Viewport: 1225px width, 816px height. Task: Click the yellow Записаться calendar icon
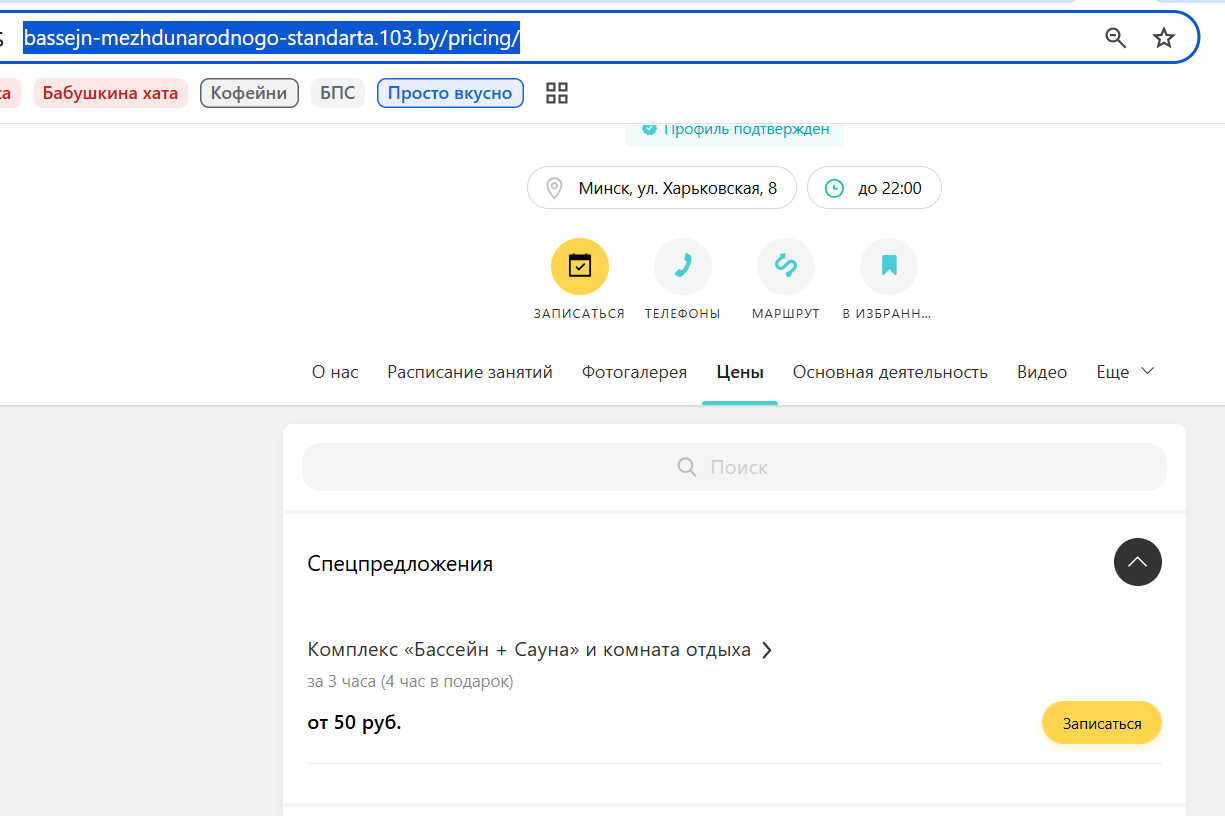(580, 267)
